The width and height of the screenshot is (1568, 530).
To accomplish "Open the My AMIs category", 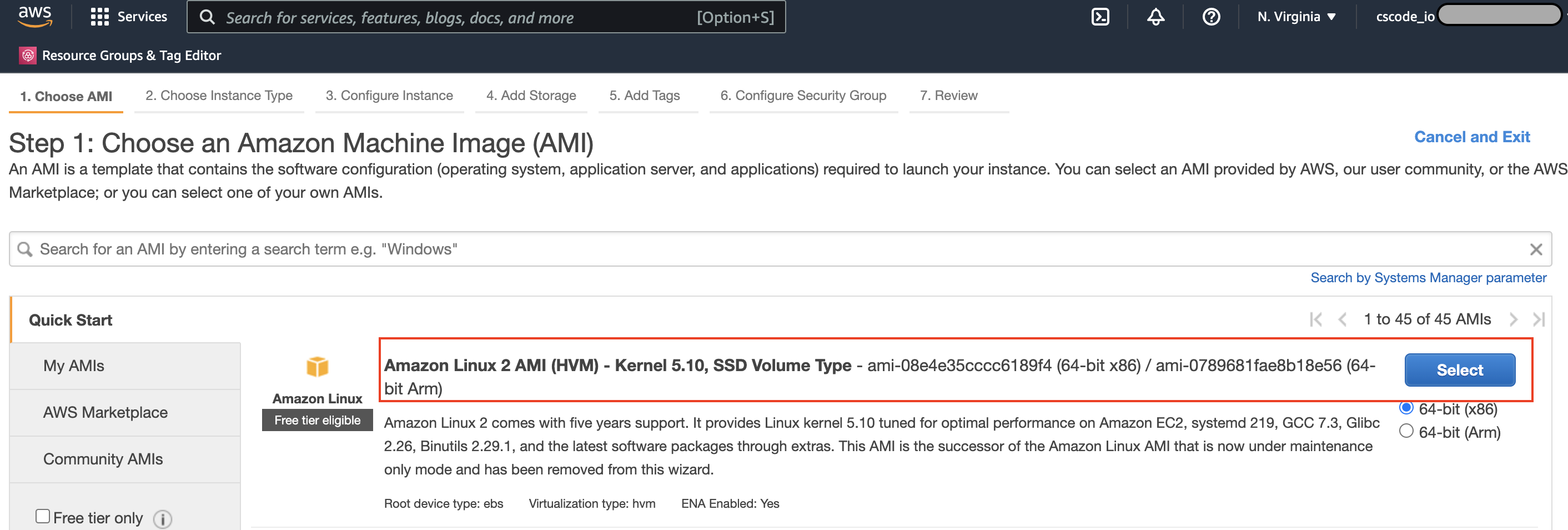I will [x=125, y=366].
